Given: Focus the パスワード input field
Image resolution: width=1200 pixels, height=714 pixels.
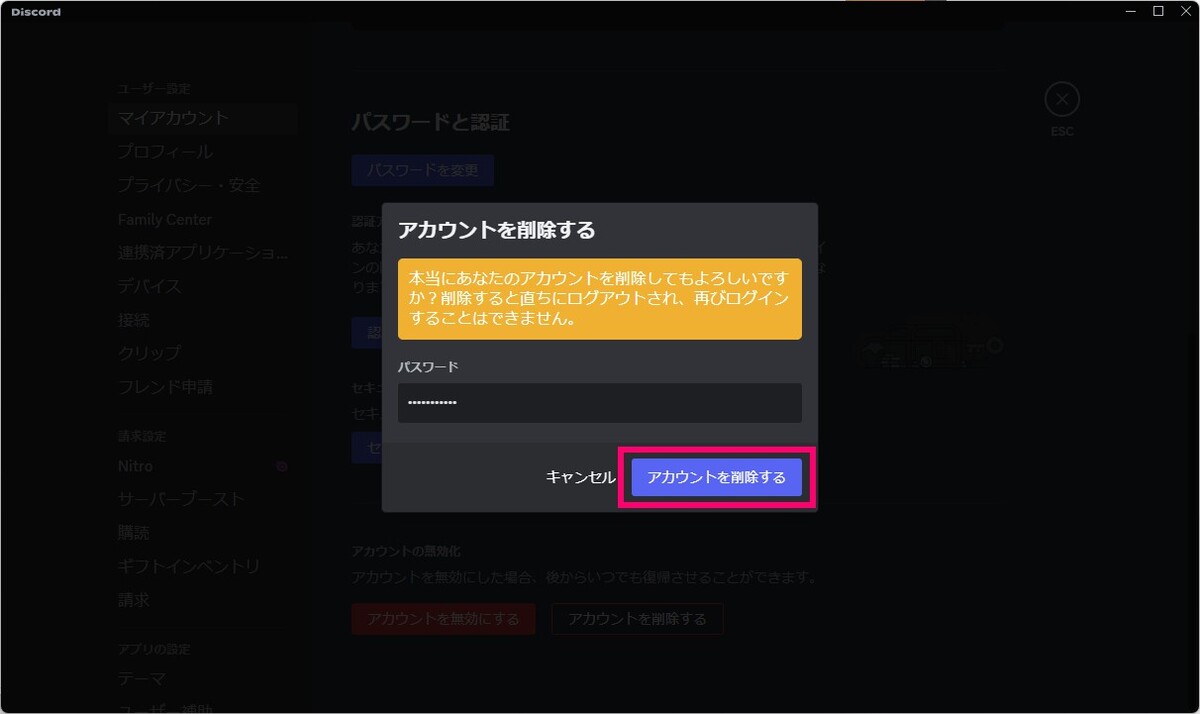Looking at the screenshot, I should pos(600,403).
